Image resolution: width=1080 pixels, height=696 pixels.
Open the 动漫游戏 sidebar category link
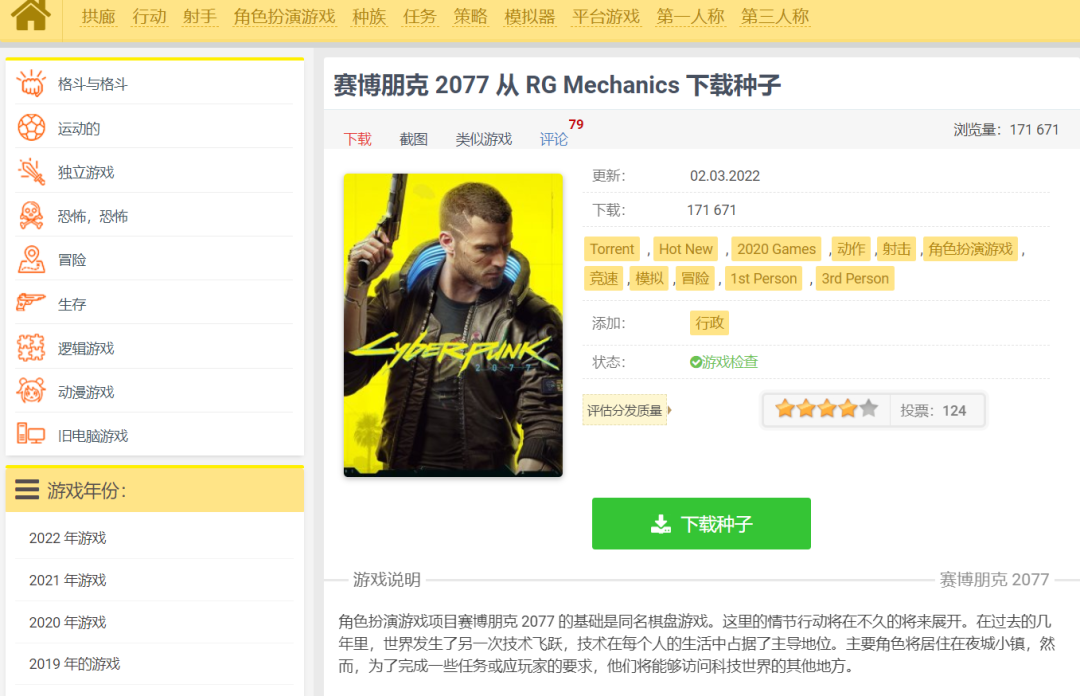pos(86,392)
